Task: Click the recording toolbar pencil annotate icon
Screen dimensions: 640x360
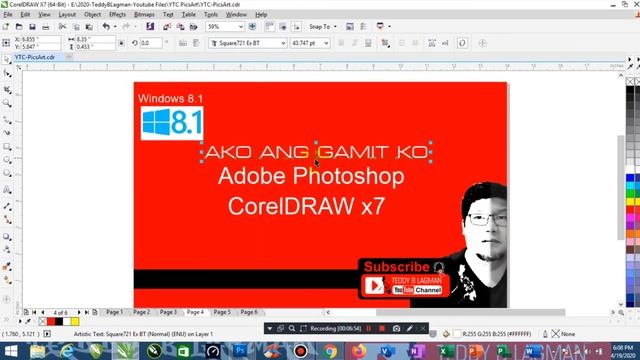Action: [x=409, y=329]
